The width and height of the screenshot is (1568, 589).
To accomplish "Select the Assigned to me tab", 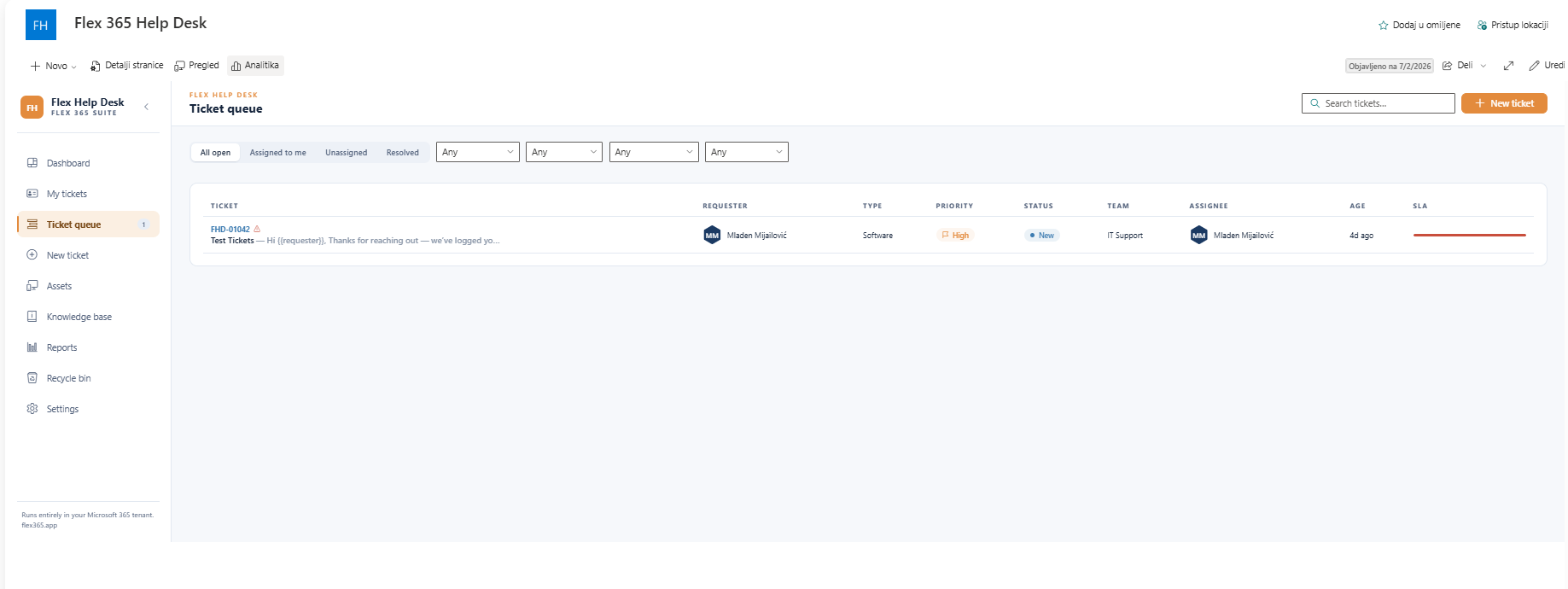I will 277,153.
